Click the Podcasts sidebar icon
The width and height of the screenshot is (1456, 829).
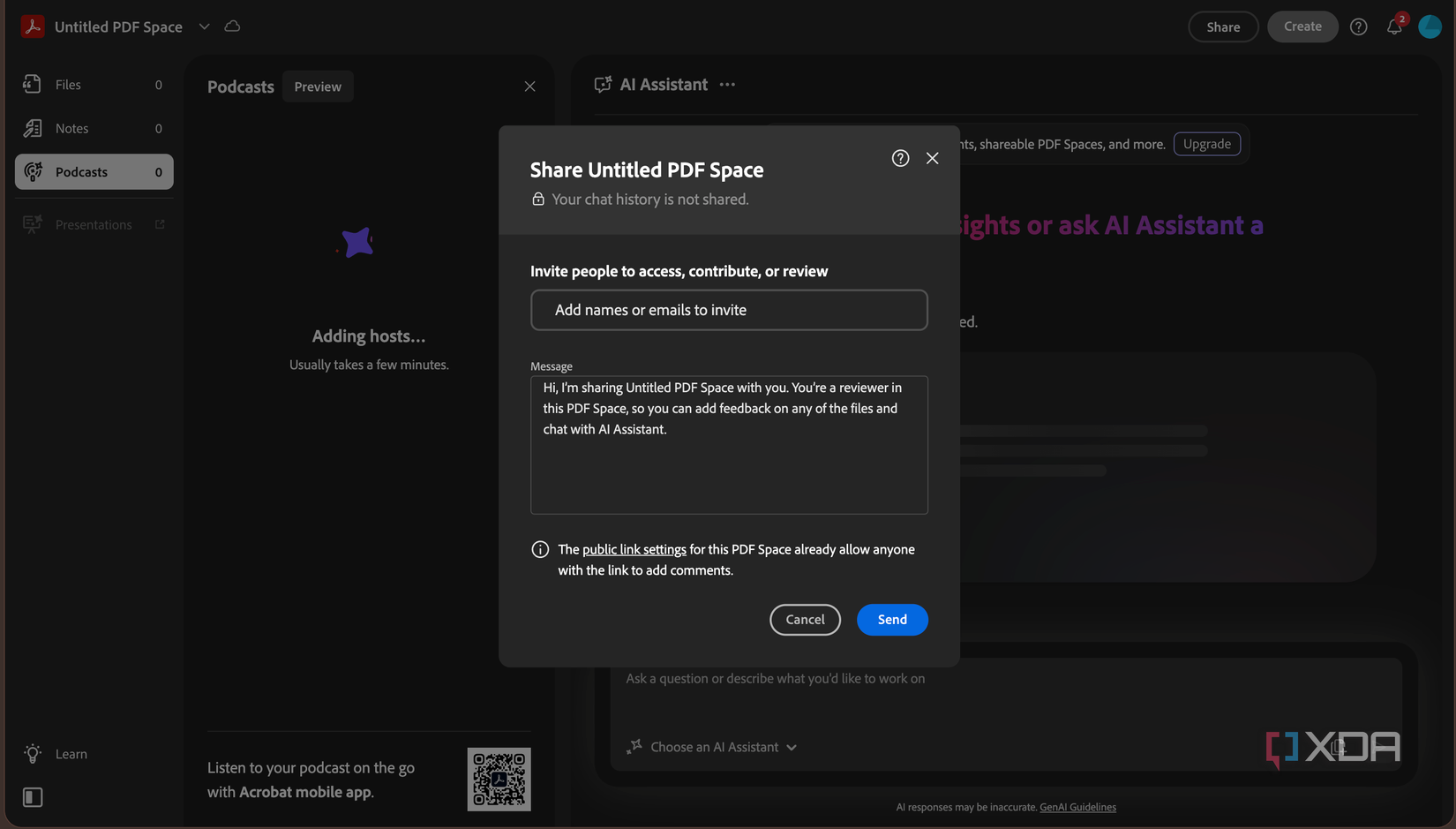point(33,172)
